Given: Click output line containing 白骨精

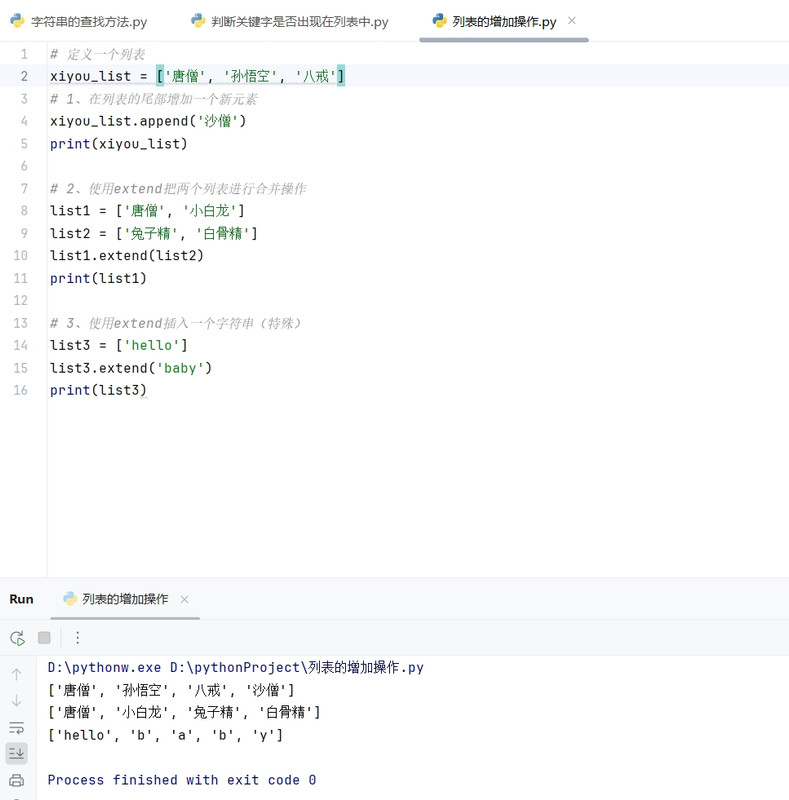Looking at the screenshot, I should click(x=184, y=712).
